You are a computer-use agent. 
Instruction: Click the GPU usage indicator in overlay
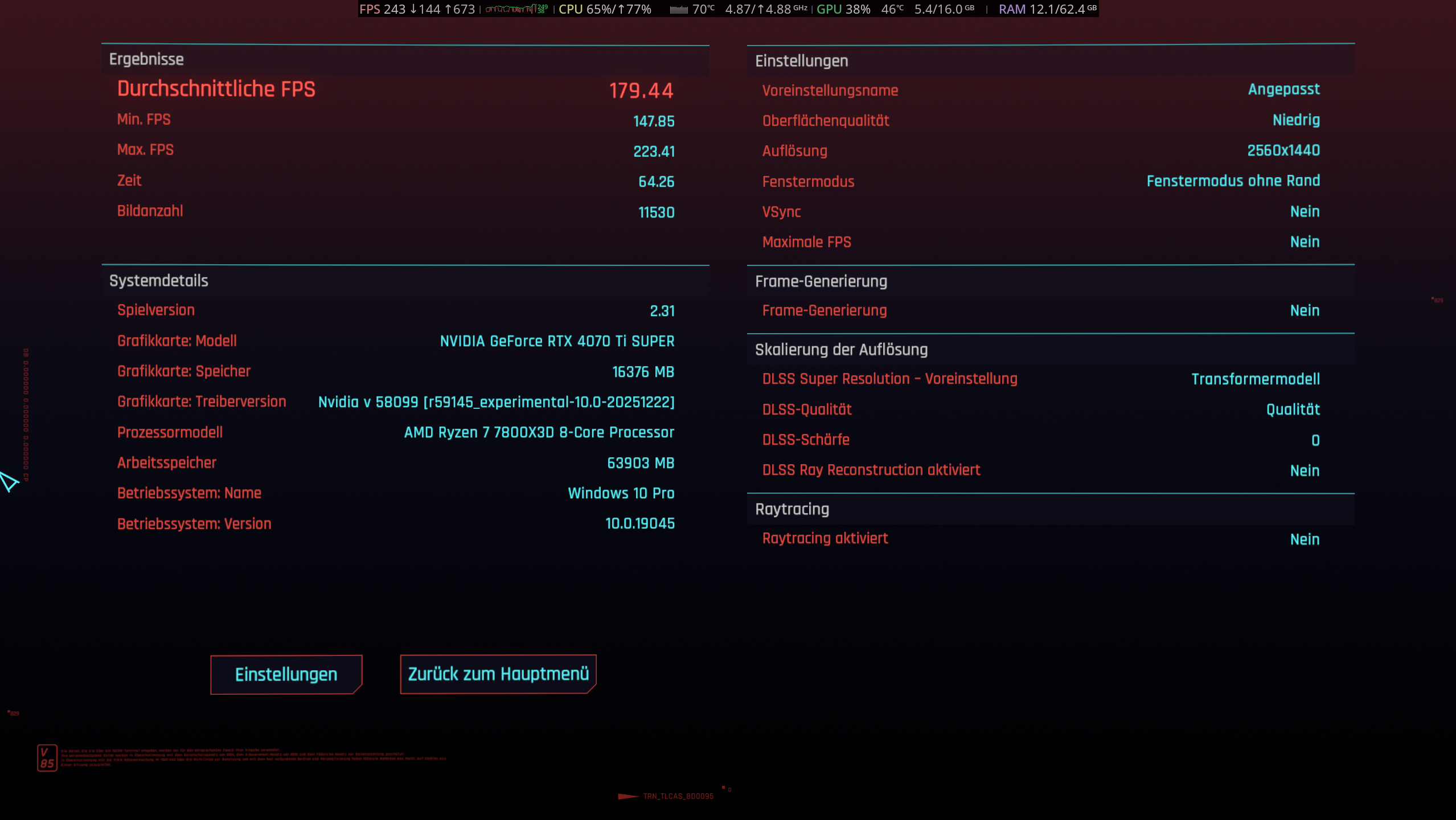pyautogui.click(x=843, y=9)
